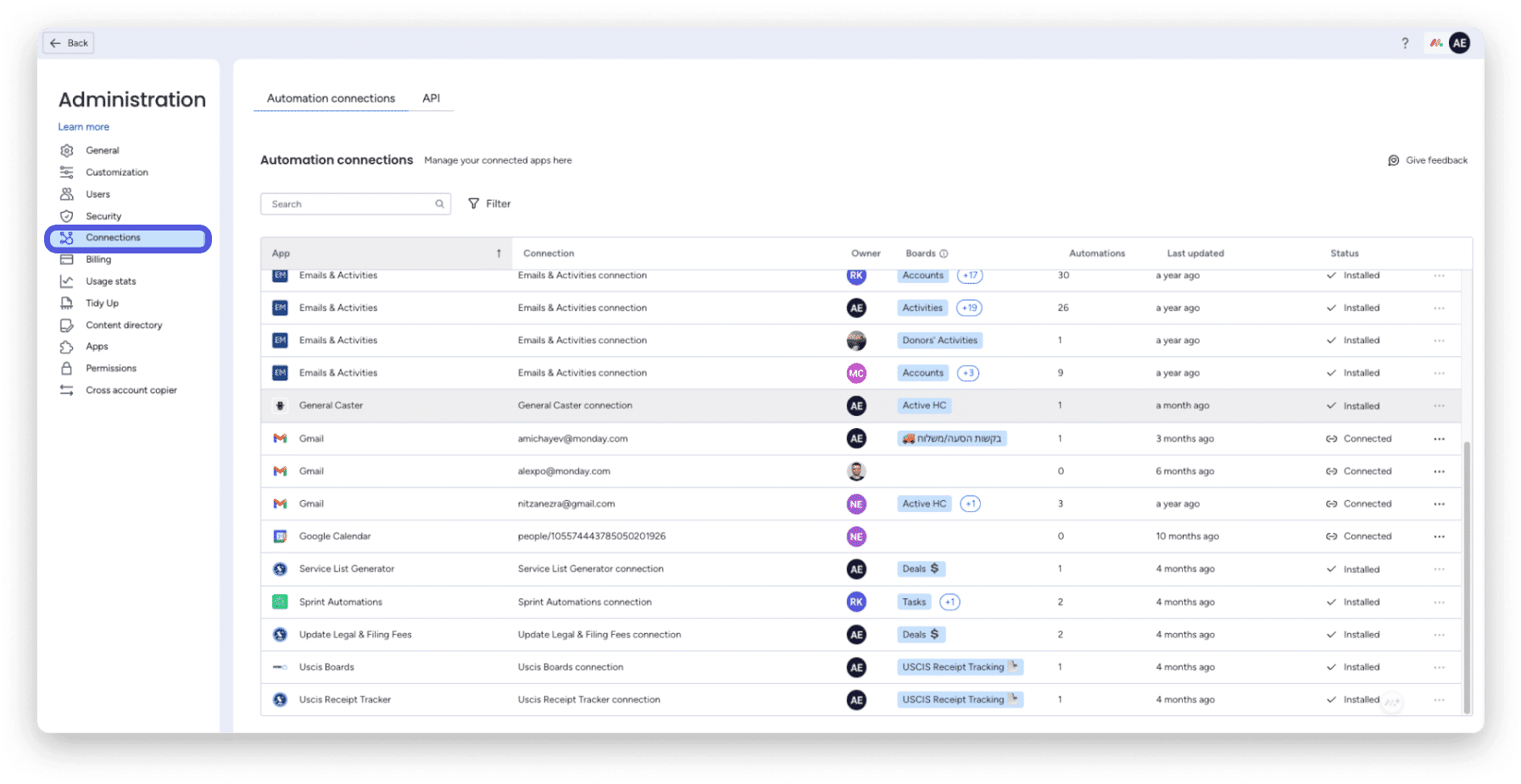Image resolution: width=1521 pixels, height=784 pixels.
Task: Open Cross account copier section
Action: pyautogui.click(x=131, y=391)
